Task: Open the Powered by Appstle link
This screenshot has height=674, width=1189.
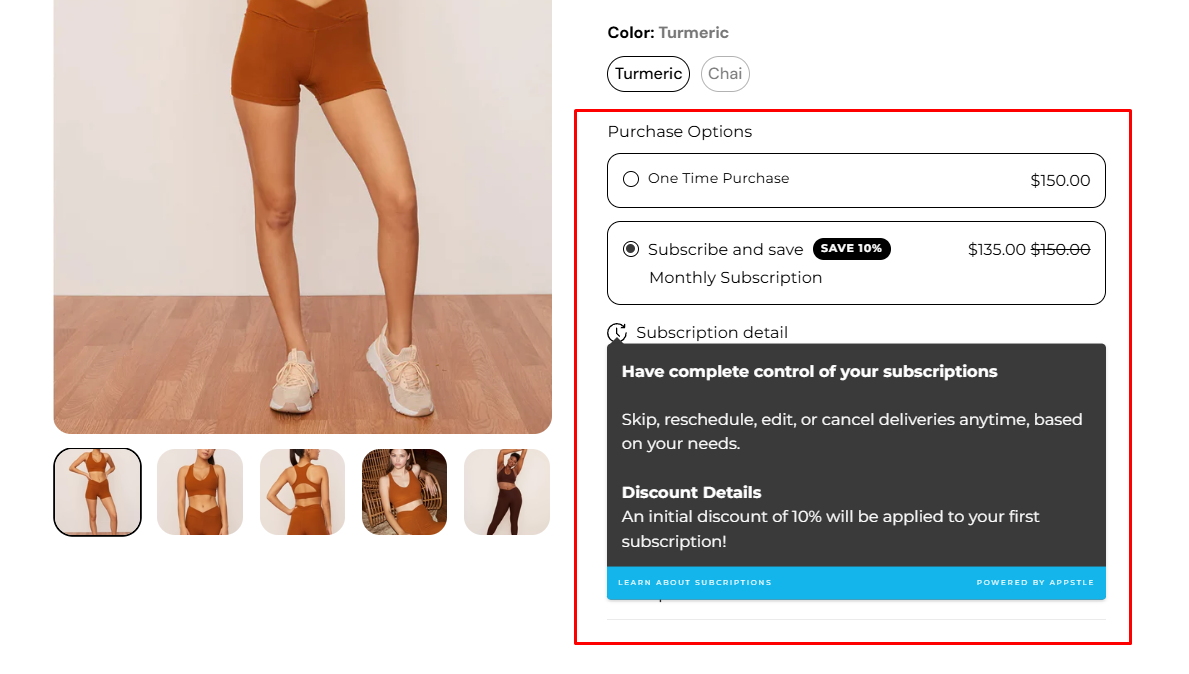Action: click(1035, 582)
